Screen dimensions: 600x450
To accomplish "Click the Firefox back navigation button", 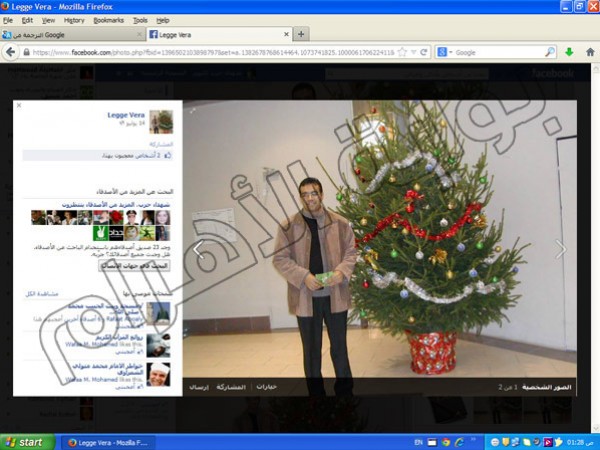I will point(12,52).
